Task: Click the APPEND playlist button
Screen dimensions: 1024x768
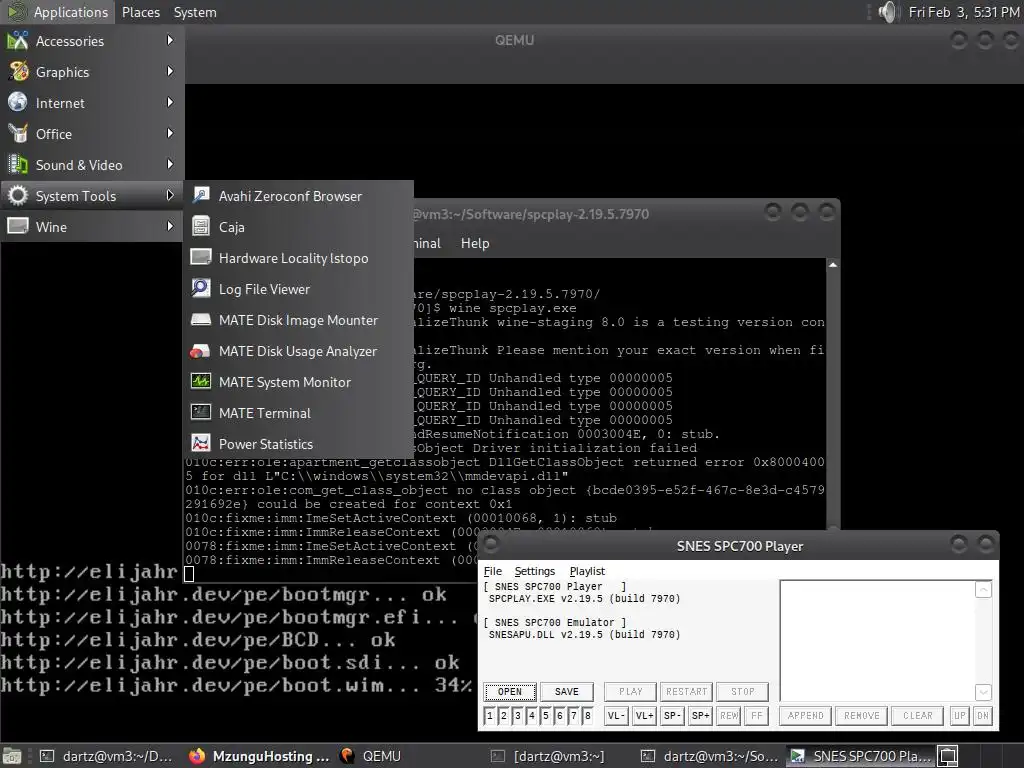Action: [805, 716]
